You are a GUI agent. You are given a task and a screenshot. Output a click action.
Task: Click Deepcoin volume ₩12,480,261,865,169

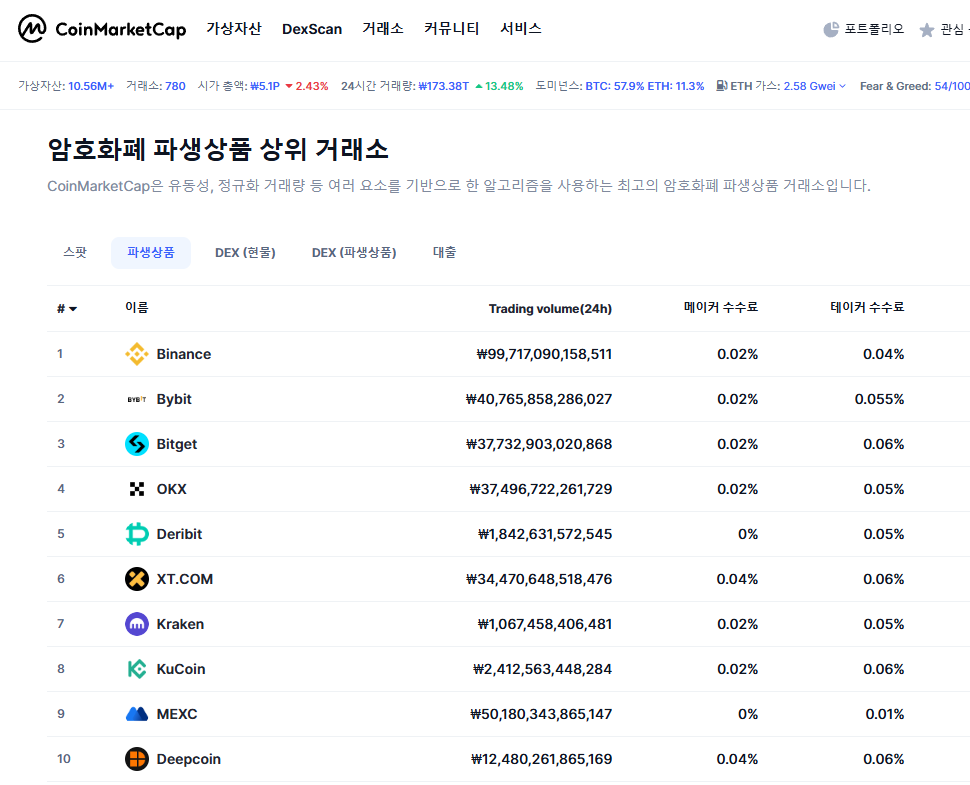pos(541,759)
